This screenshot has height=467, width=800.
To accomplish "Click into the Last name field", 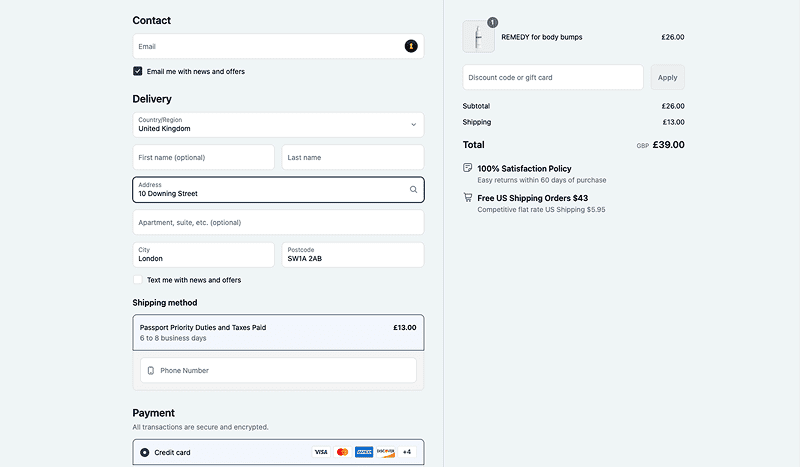I will click(352, 157).
